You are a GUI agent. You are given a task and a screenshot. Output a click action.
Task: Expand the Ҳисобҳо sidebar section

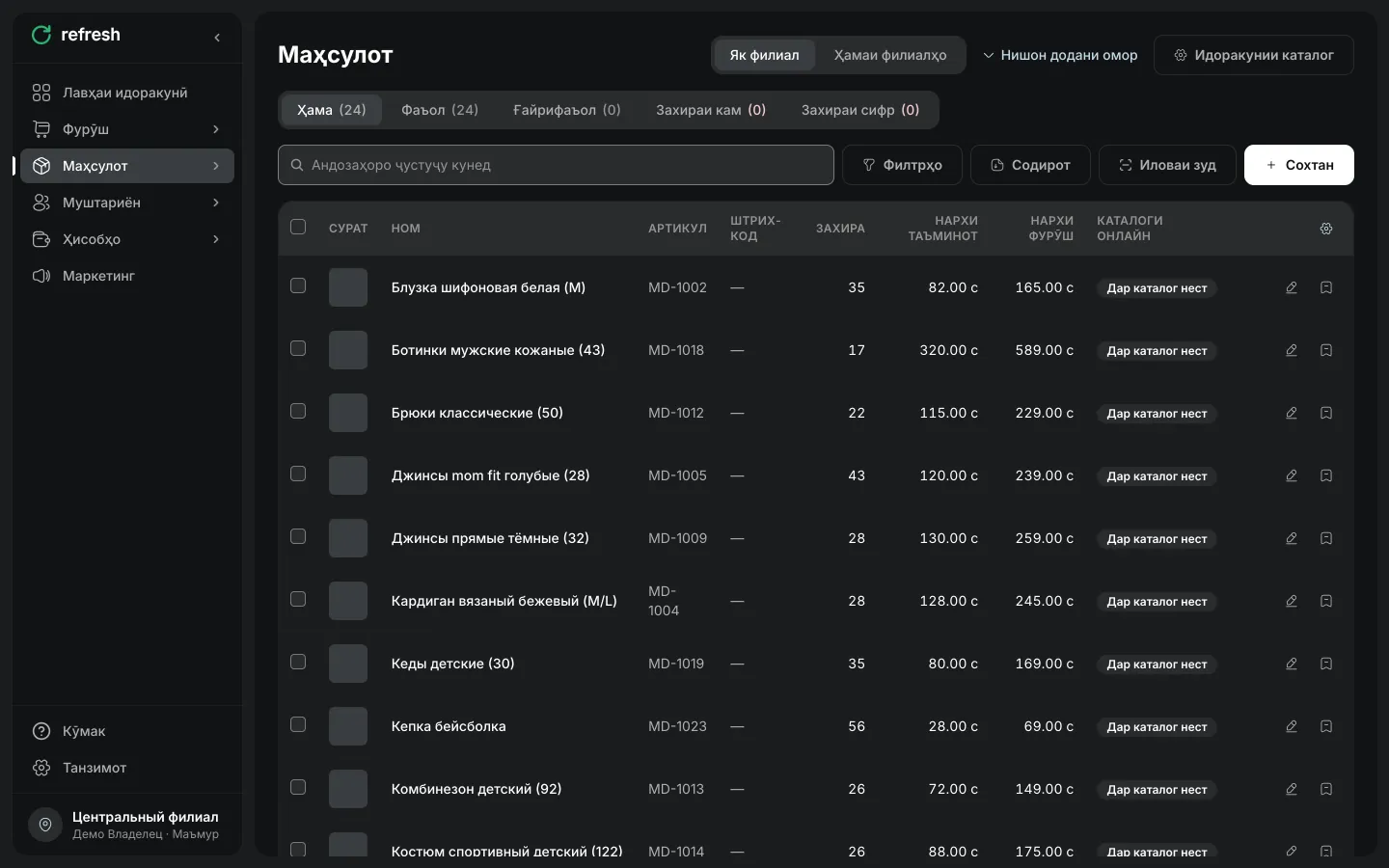tap(127, 239)
